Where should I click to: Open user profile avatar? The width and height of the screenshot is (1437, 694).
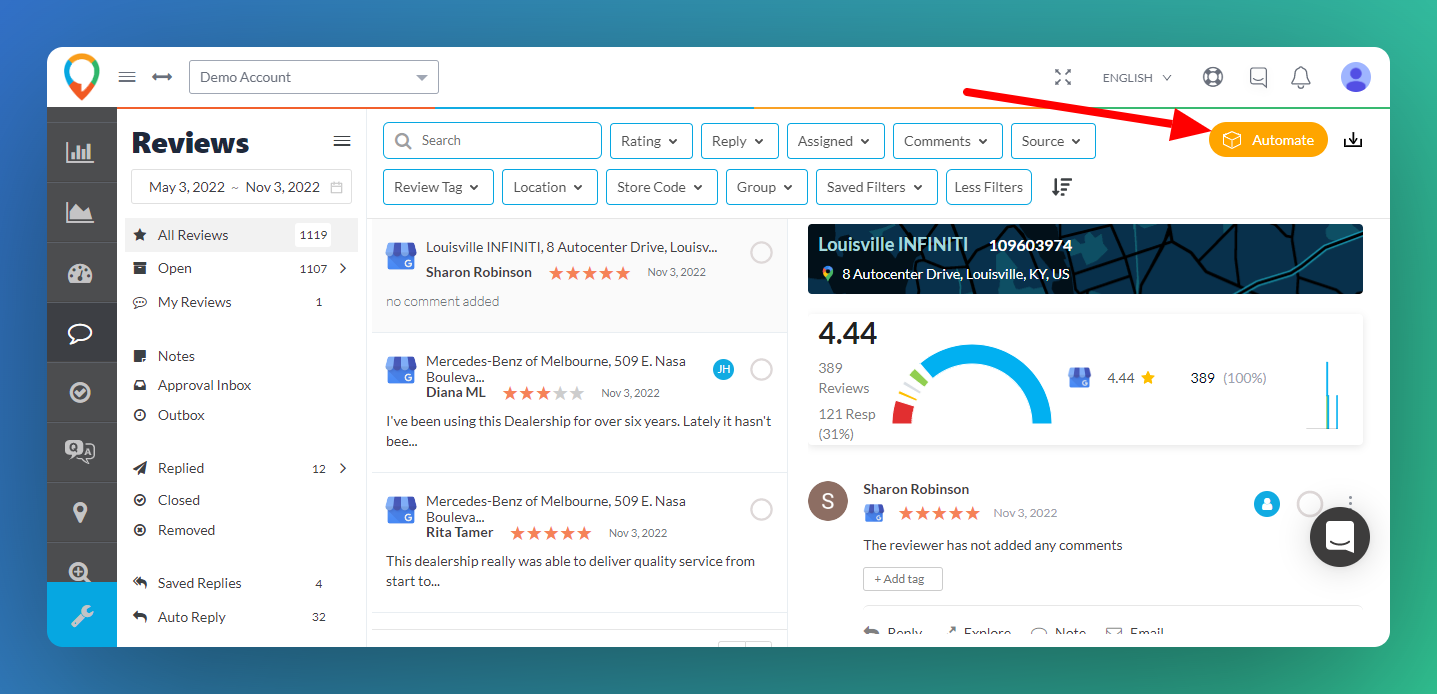pyautogui.click(x=1356, y=77)
